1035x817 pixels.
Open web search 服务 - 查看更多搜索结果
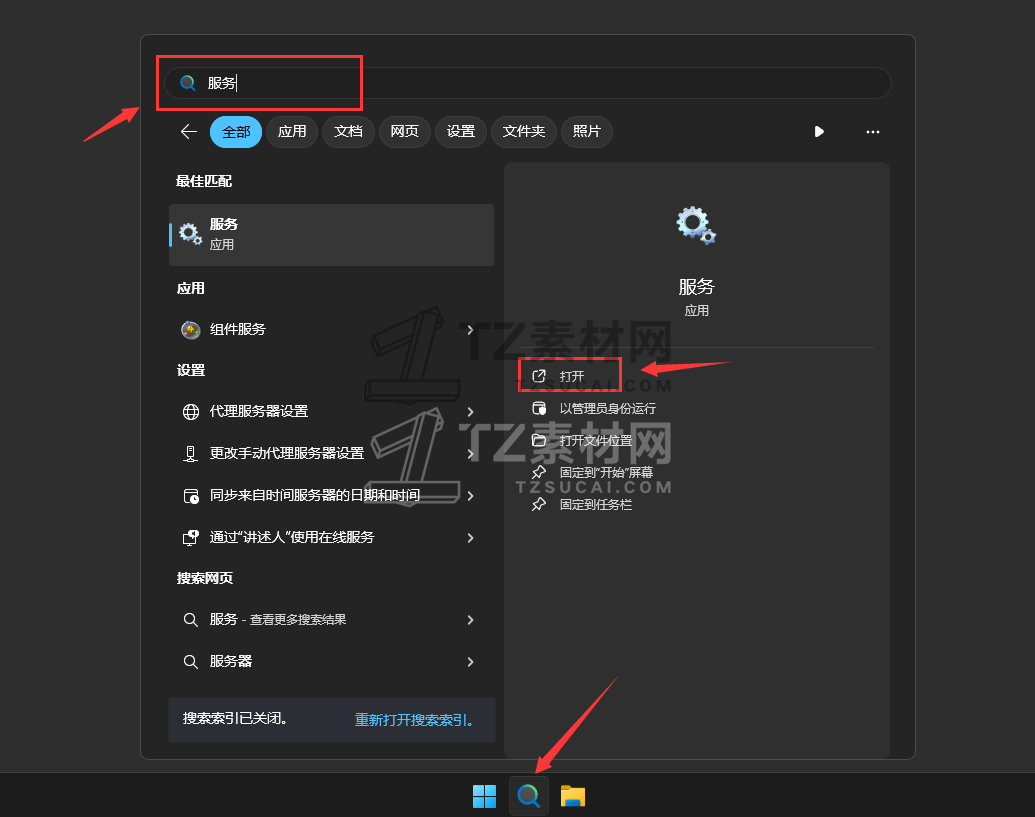(x=331, y=620)
